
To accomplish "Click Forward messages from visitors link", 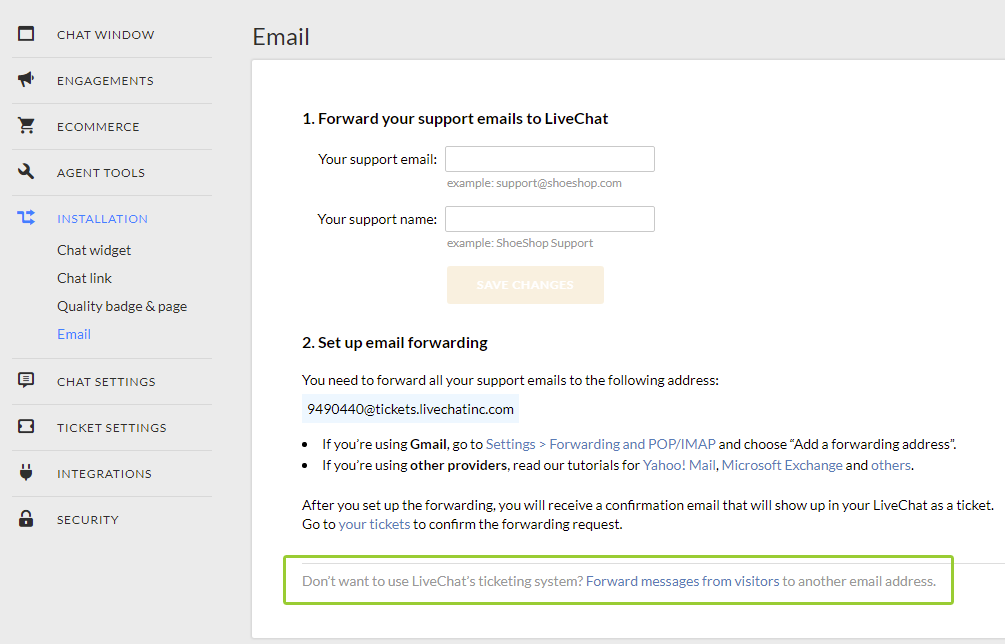I will [682, 581].
